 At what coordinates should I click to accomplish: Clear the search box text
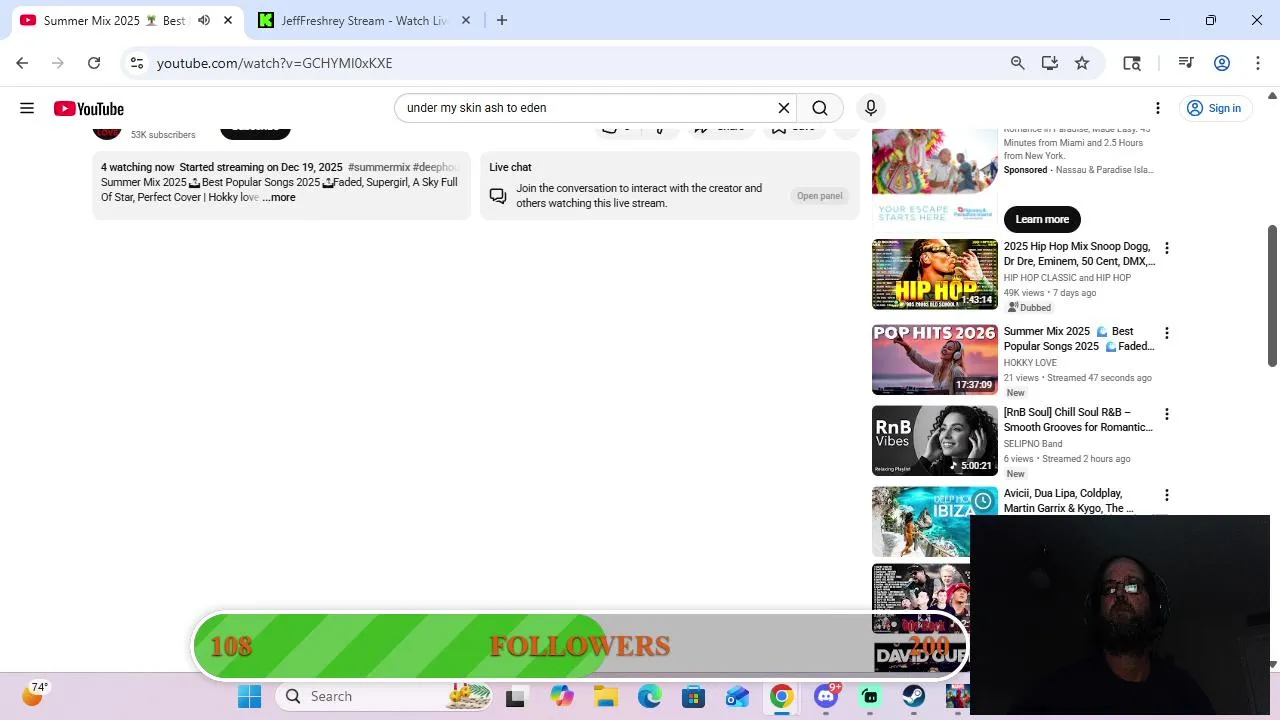[x=784, y=108]
